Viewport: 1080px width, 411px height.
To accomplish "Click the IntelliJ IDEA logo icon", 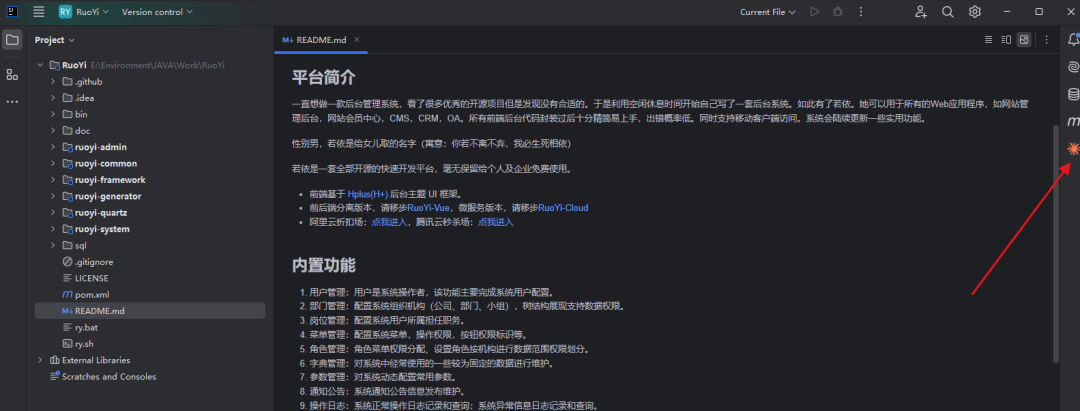I will pyautogui.click(x=12, y=12).
